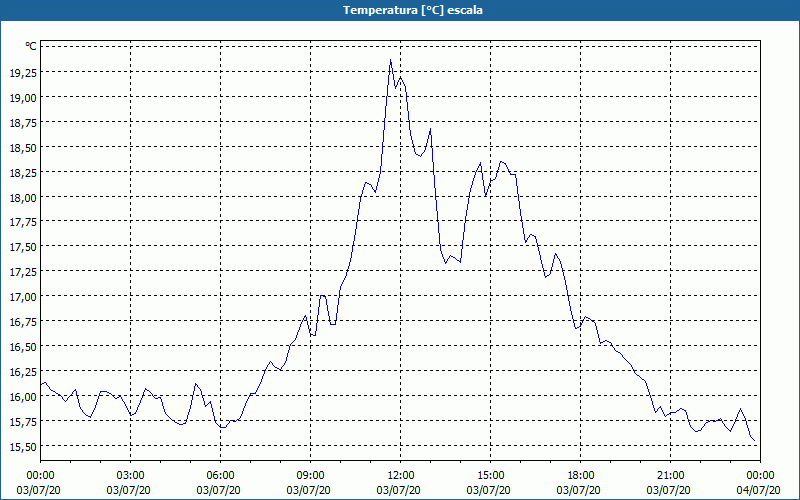
Task: Click the 16,00 y-axis value
Action: 23,396
